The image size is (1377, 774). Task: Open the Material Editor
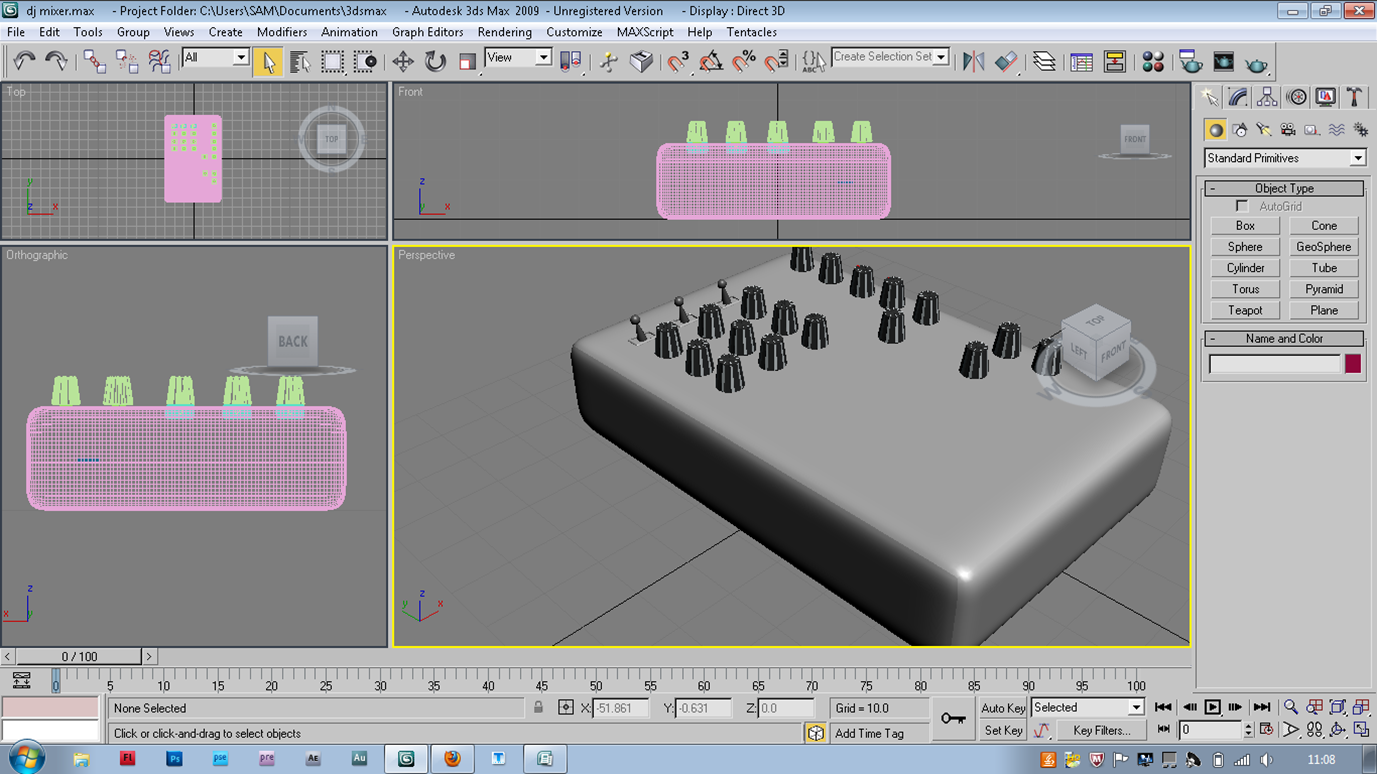pyautogui.click(x=1152, y=61)
